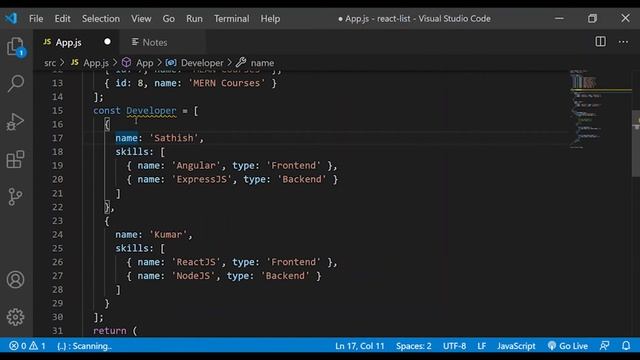Screen dimensions: 640x360
Task: Click line number 25
Action: pos(58,249)
